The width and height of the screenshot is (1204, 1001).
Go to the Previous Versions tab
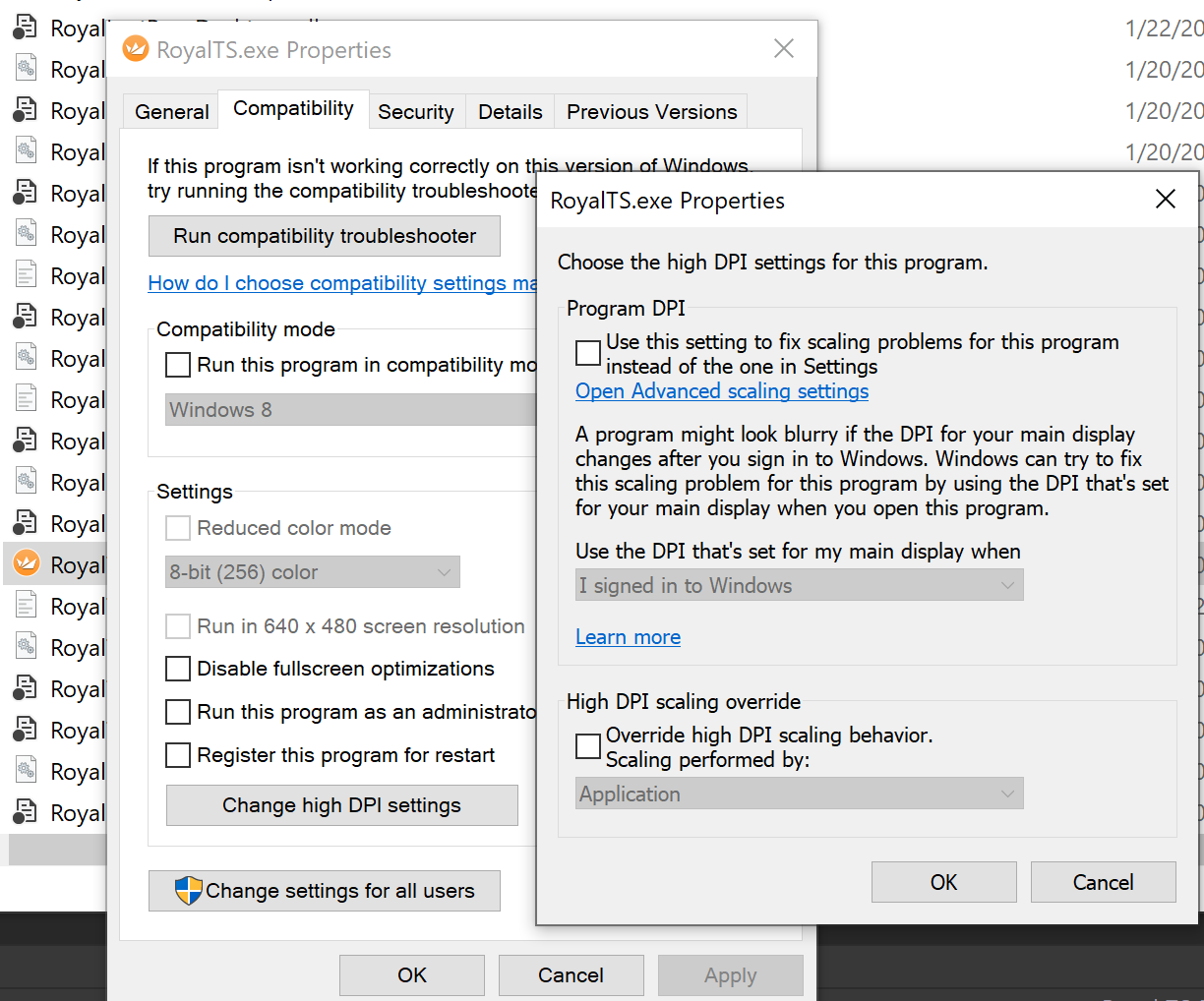coord(651,112)
